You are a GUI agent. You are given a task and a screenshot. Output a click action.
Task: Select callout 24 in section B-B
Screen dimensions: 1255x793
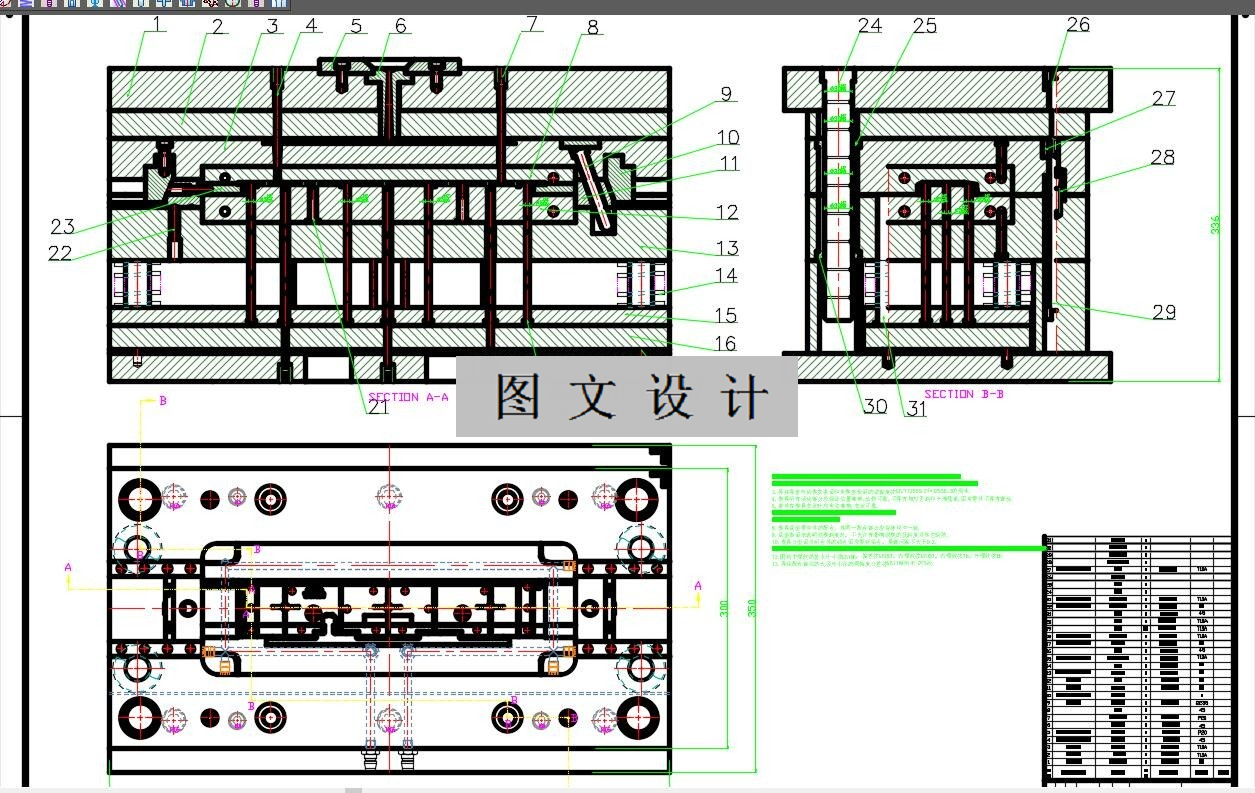coord(870,26)
